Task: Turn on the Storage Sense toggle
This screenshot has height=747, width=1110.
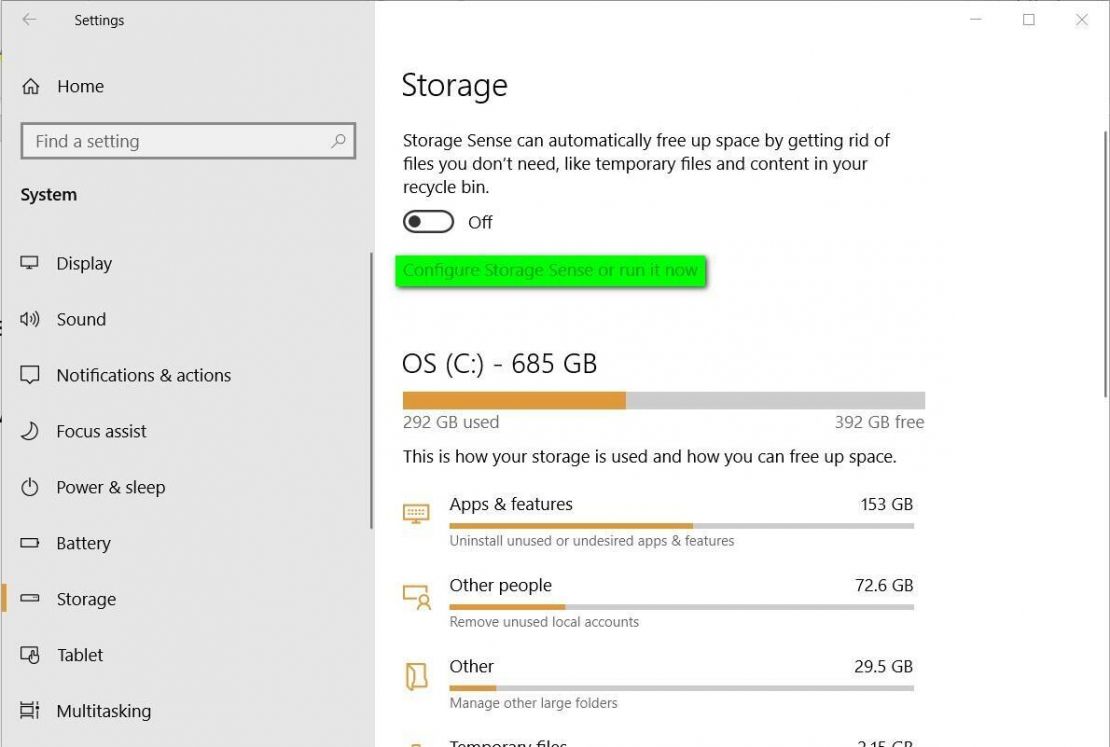Action: pos(428,222)
